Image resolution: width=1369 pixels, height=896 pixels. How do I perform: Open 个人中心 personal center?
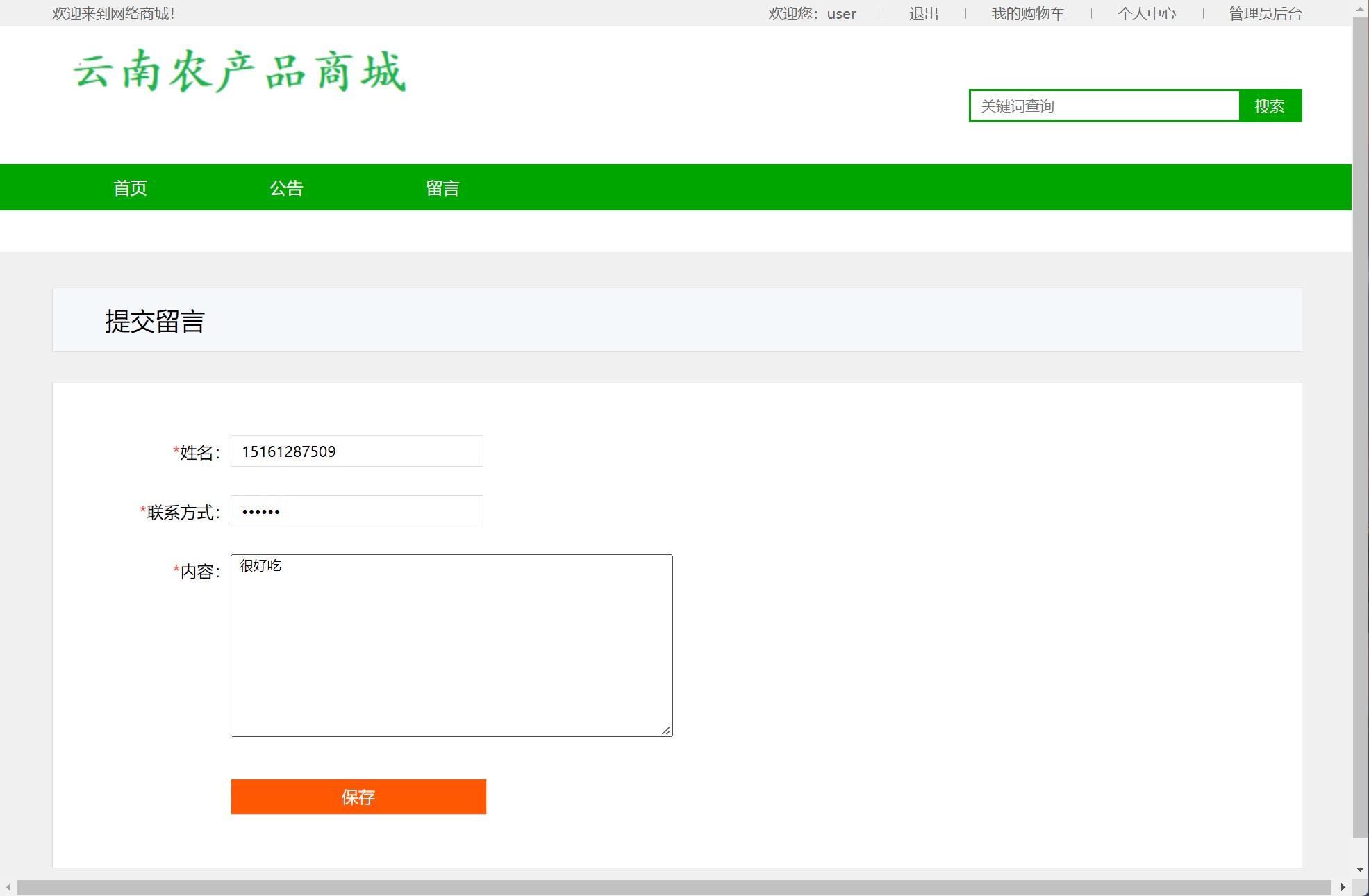1147,13
